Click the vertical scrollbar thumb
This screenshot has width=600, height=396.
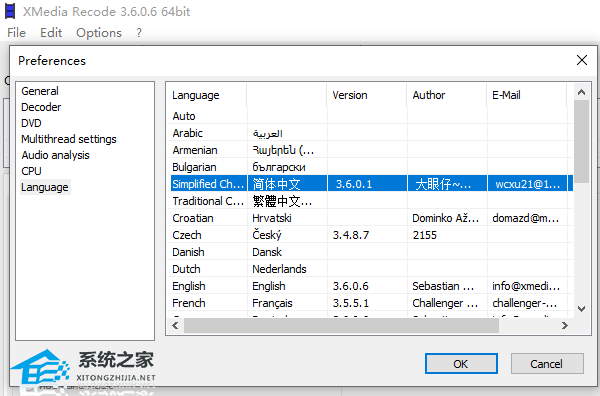tap(581, 142)
